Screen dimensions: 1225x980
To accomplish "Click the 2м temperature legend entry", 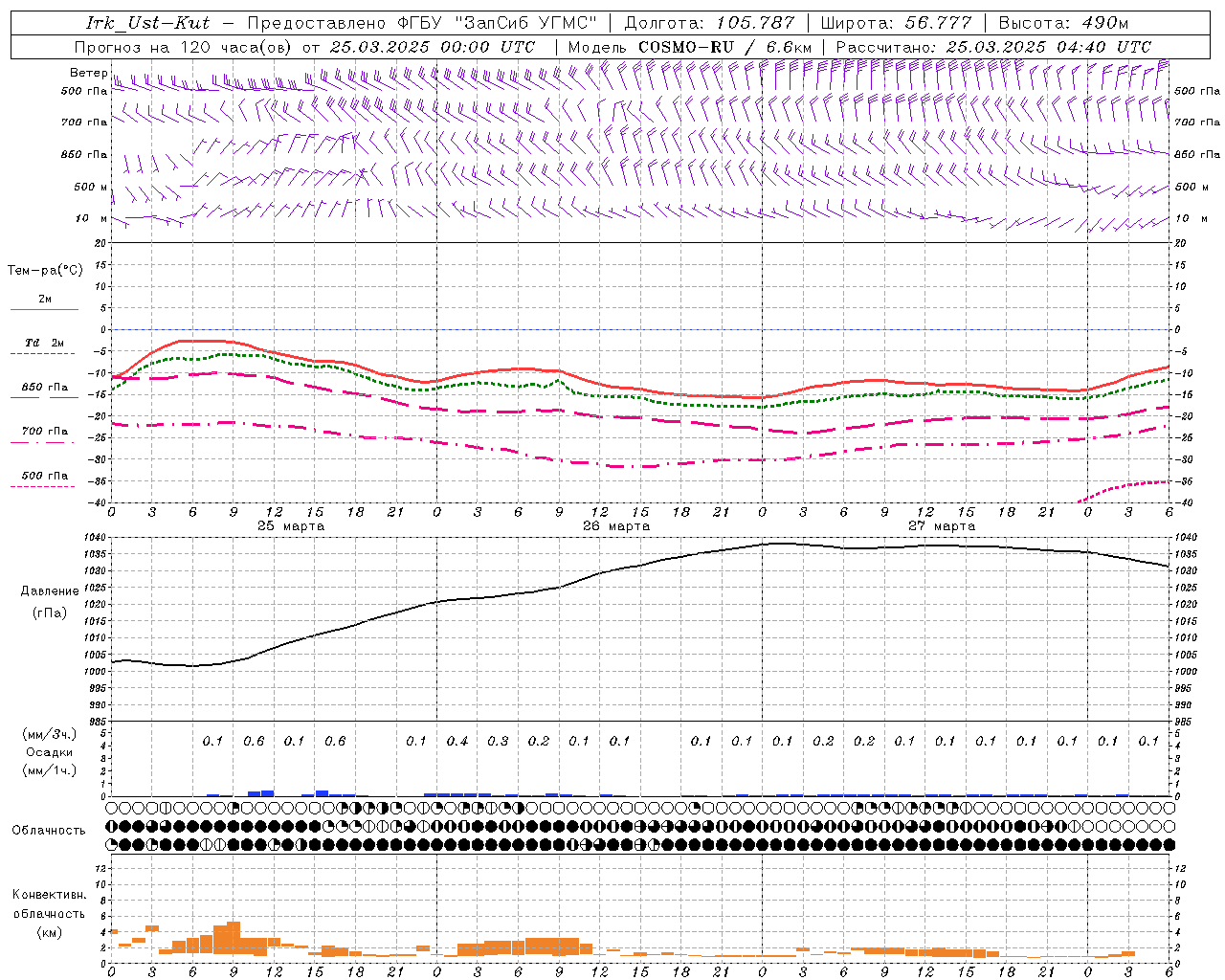I will coord(45,300).
